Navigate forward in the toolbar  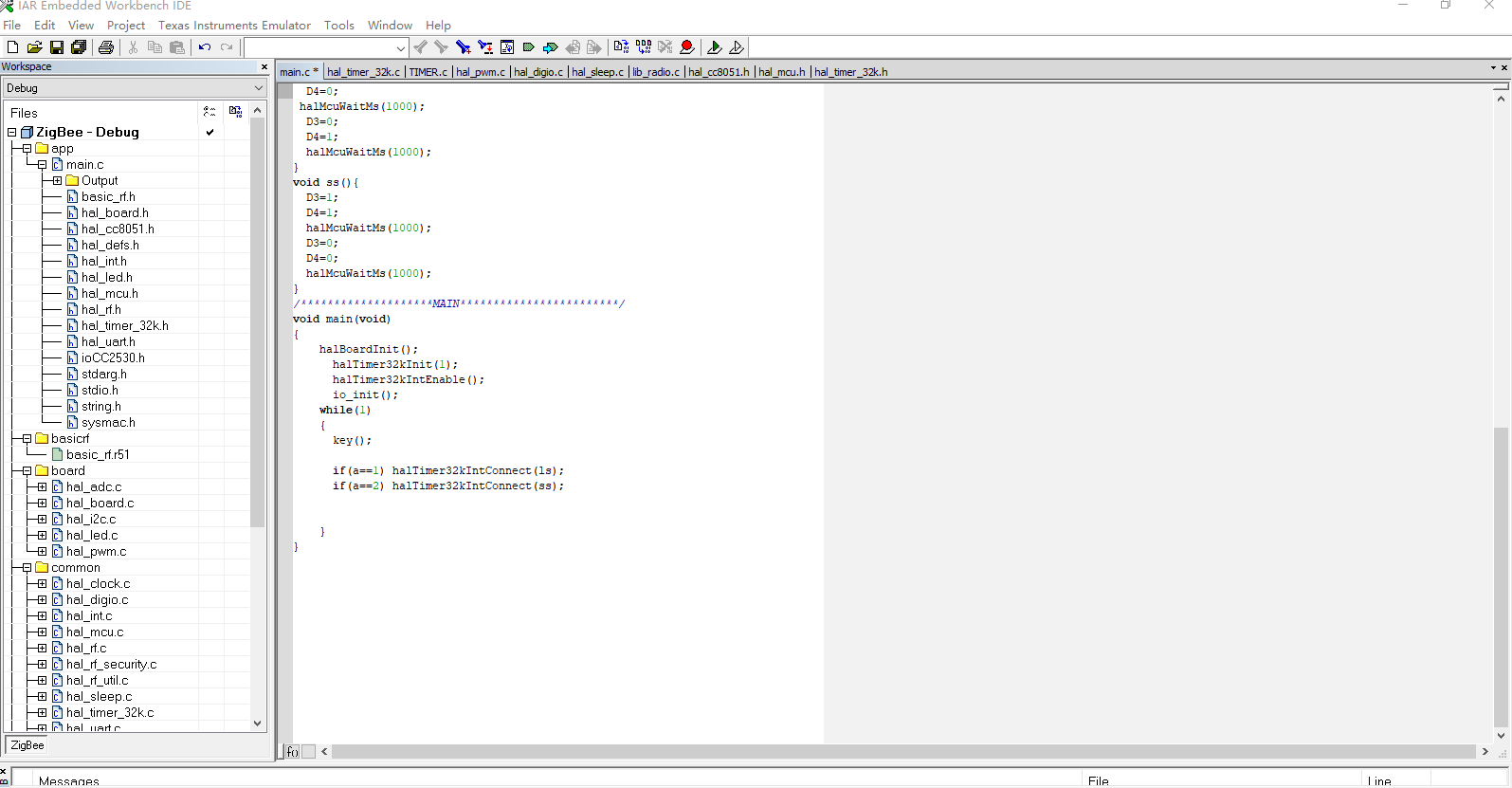click(594, 47)
